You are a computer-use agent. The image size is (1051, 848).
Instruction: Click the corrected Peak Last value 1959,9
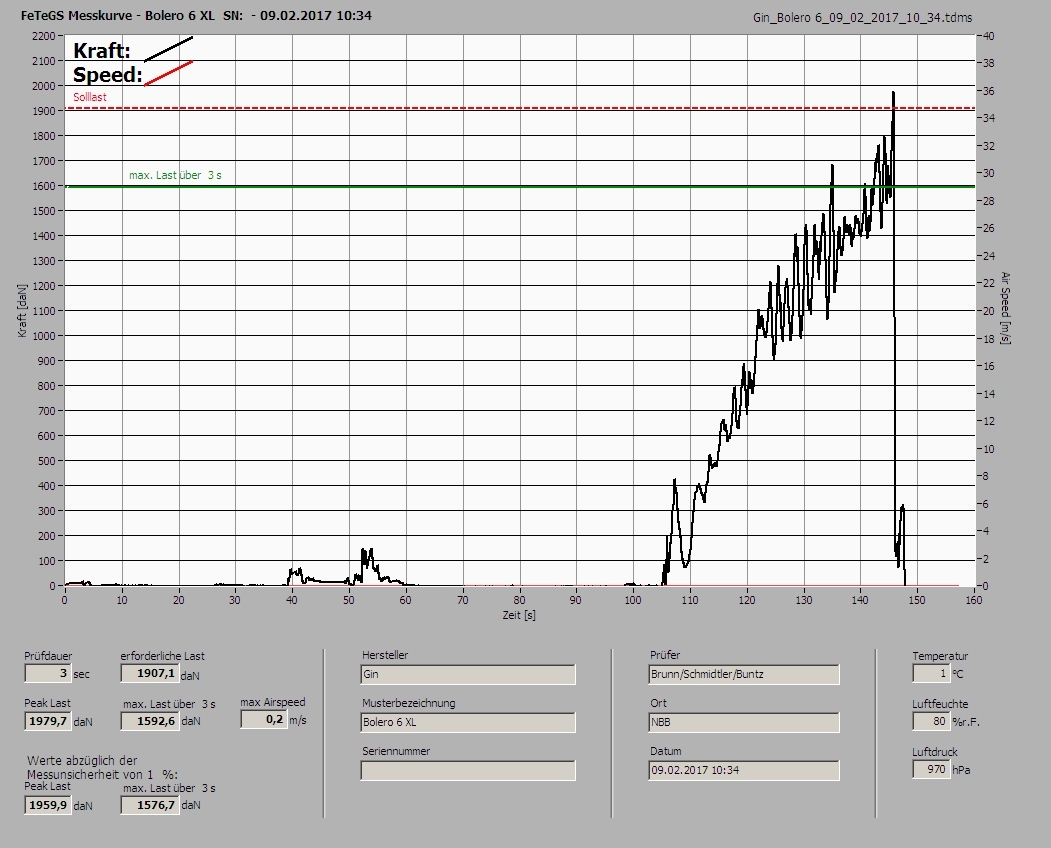point(48,804)
